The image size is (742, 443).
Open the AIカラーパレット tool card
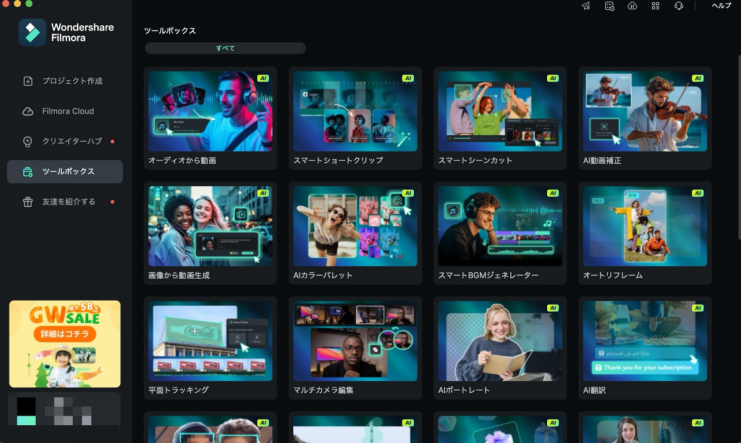tap(355, 233)
